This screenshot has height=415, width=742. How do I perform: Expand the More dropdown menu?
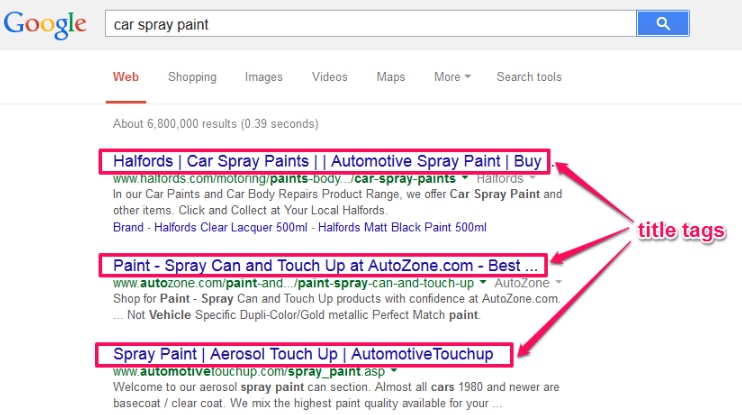[x=452, y=77]
